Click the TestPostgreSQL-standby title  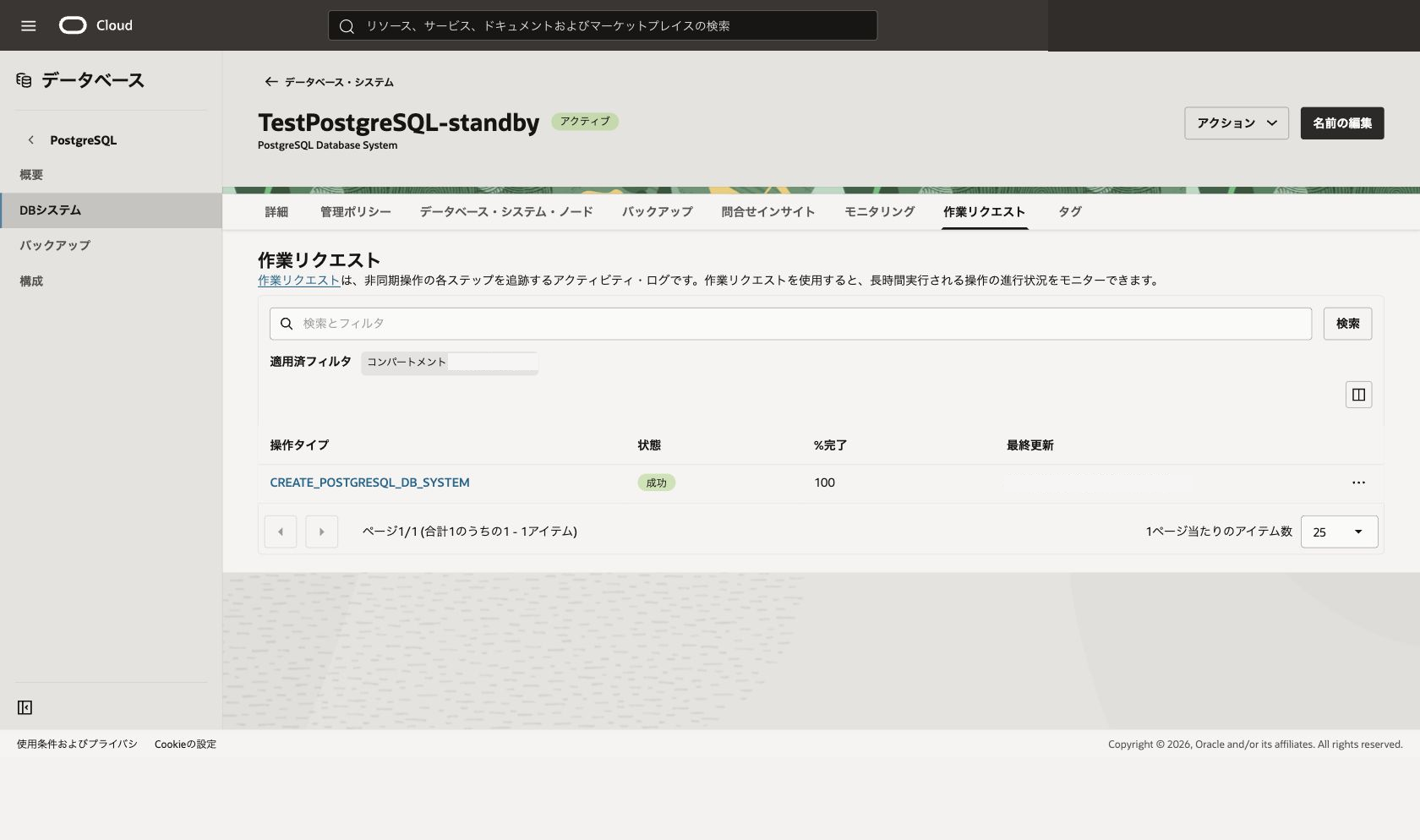398,123
